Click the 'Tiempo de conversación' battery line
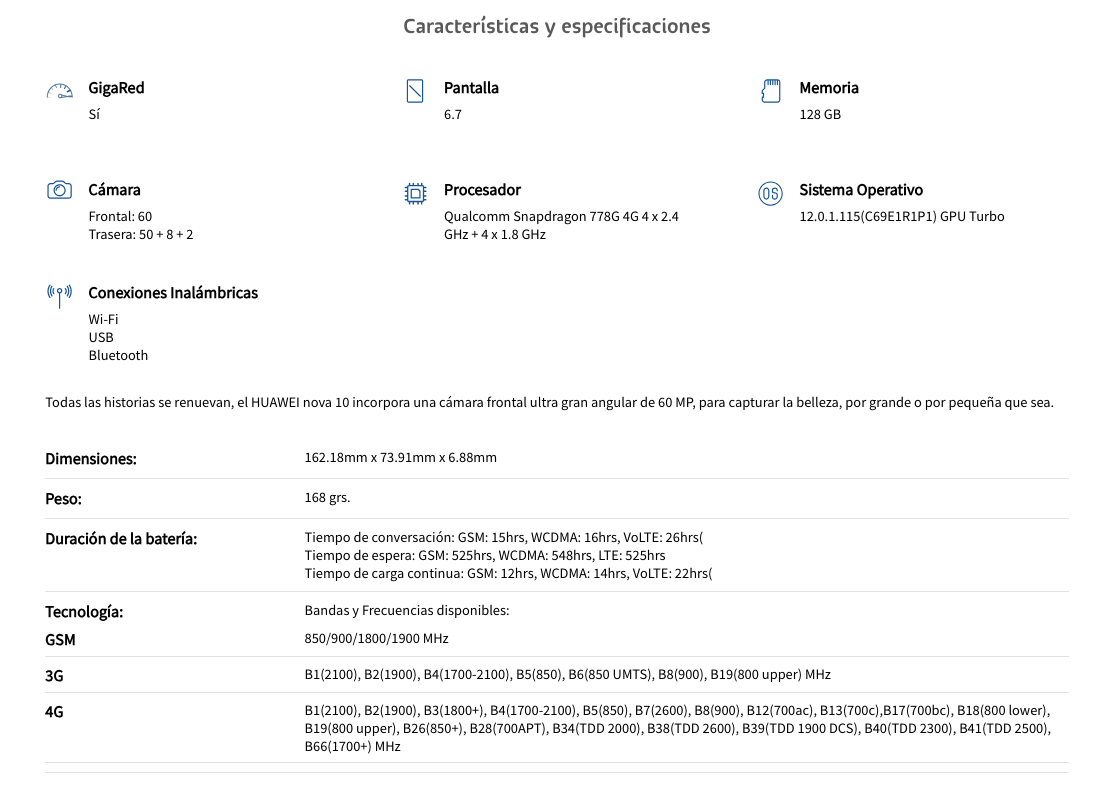 504,538
